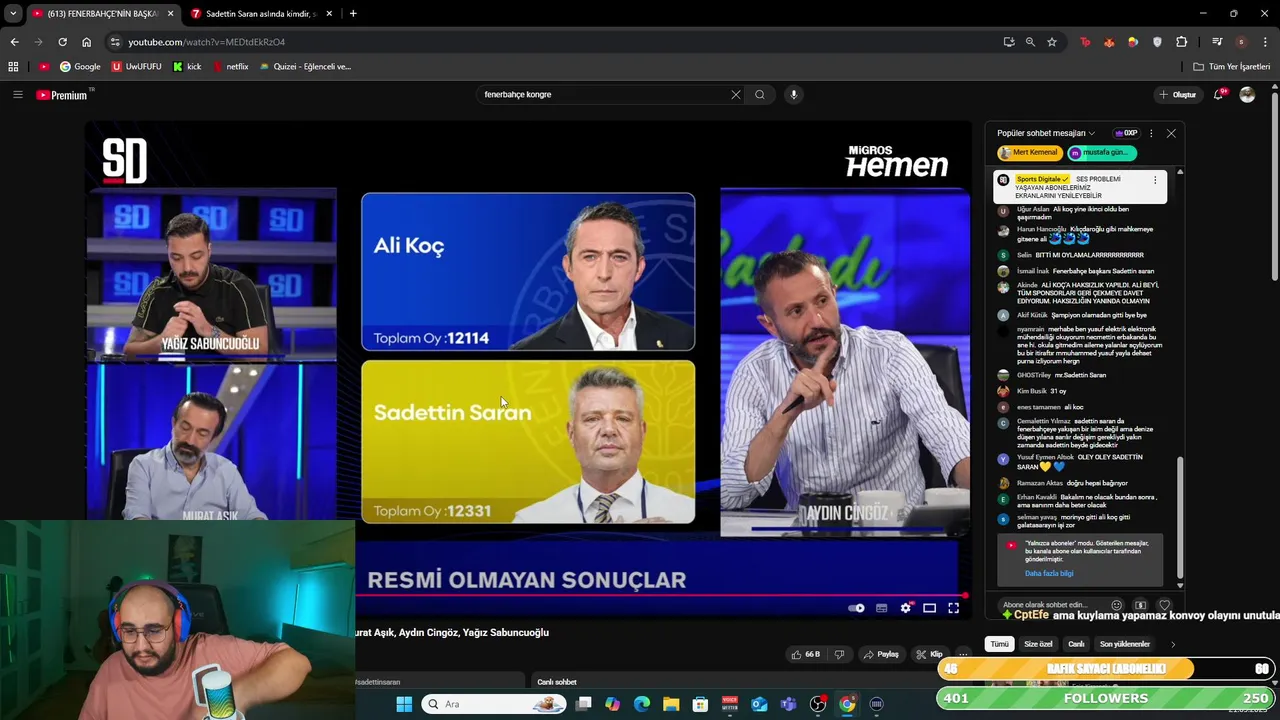Share the video via Paylaş
Viewport: 1280px width, 720px height.
click(881, 654)
